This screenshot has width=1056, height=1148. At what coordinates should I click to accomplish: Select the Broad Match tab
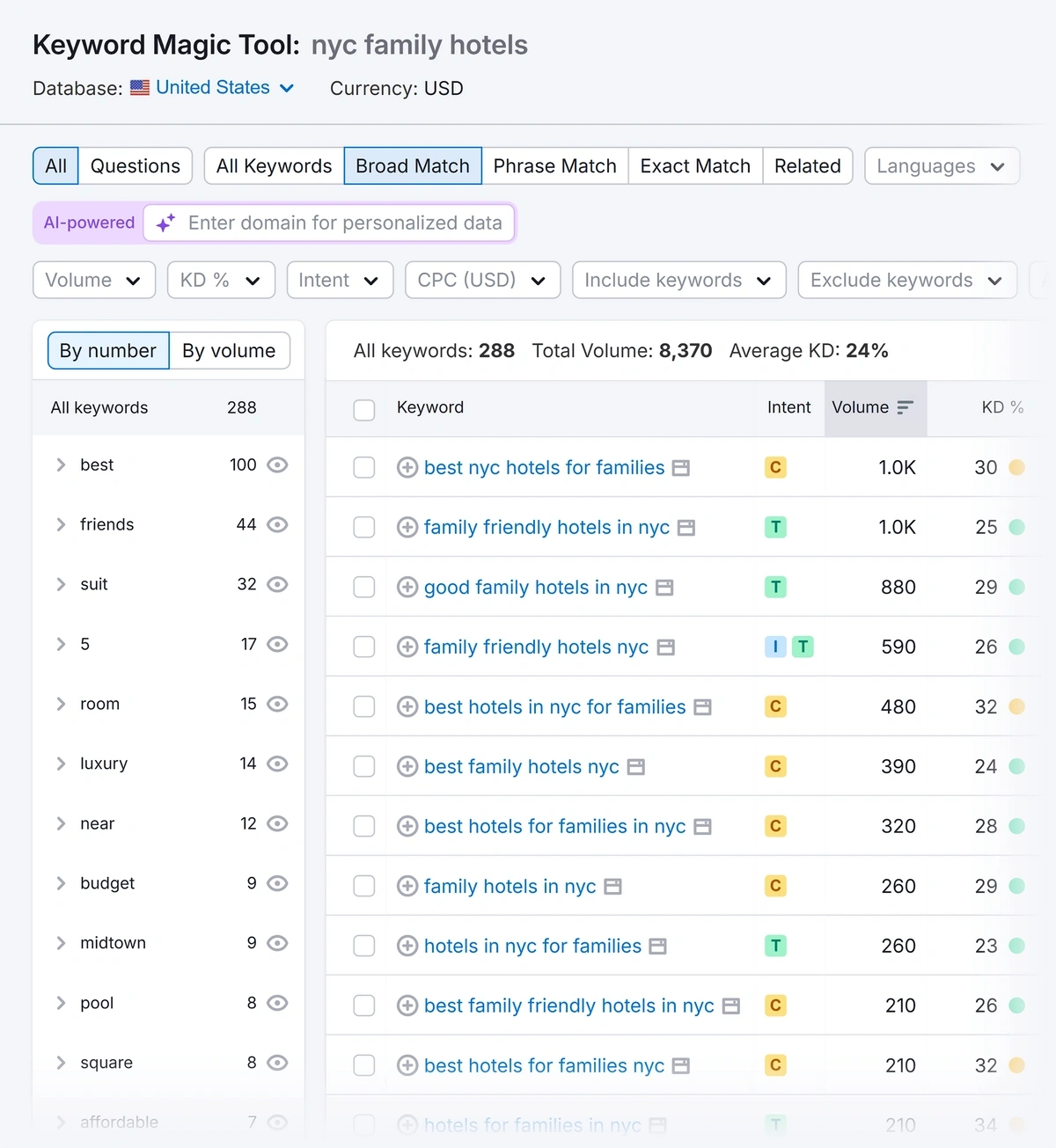pyautogui.click(x=413, y=166)
